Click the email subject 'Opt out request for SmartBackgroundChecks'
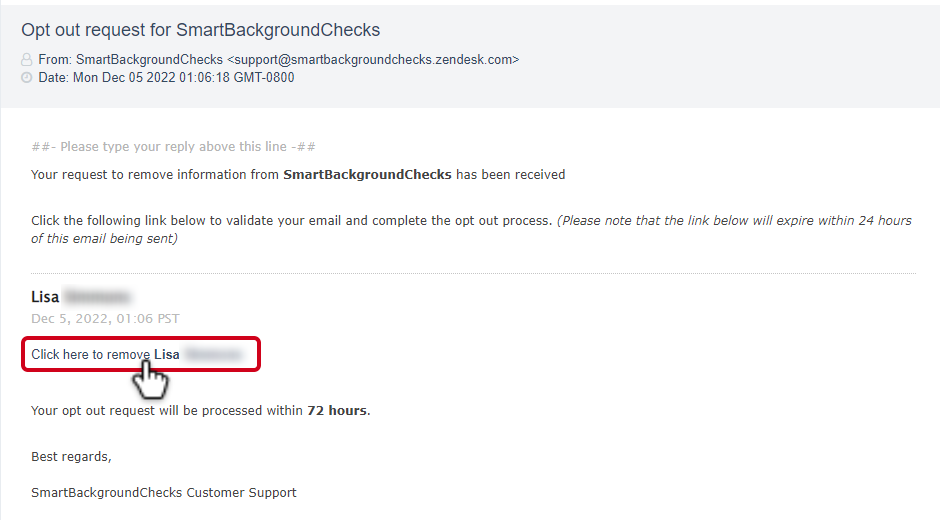 201,30
